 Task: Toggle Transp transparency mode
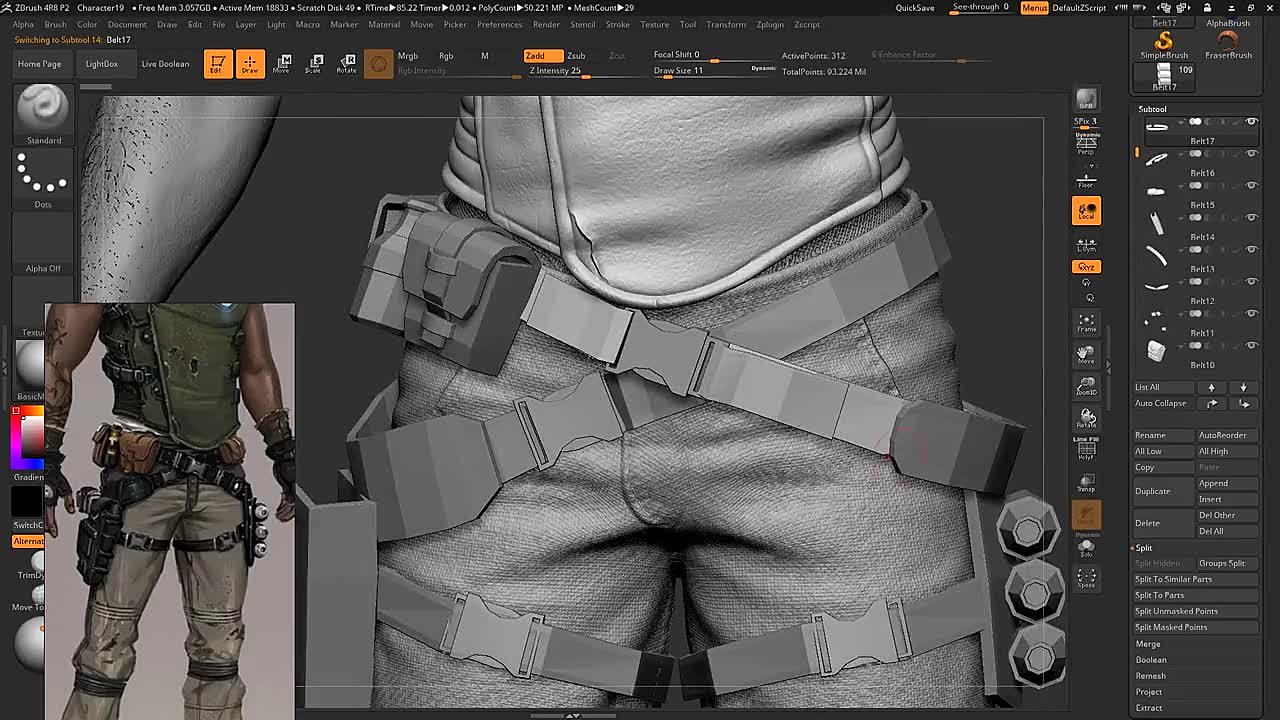pos(1086,484)
